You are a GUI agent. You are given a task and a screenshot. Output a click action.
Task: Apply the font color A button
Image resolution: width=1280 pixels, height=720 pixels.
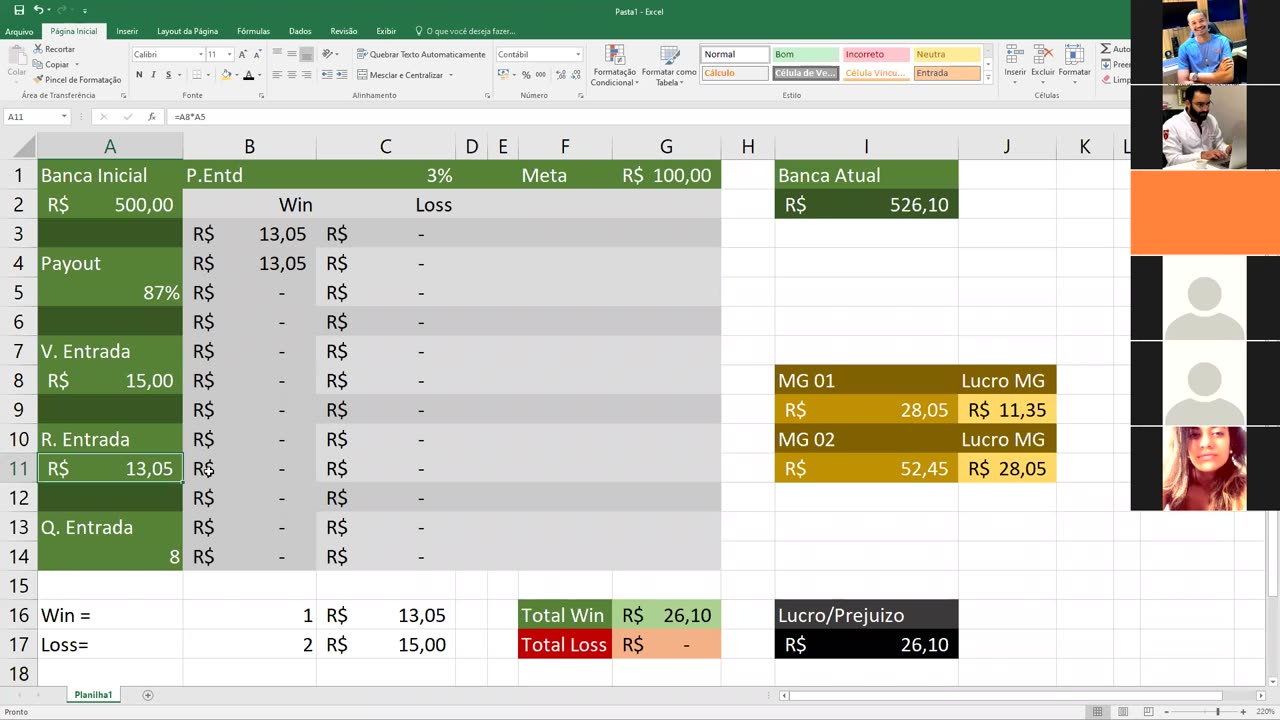pos(248,75)
